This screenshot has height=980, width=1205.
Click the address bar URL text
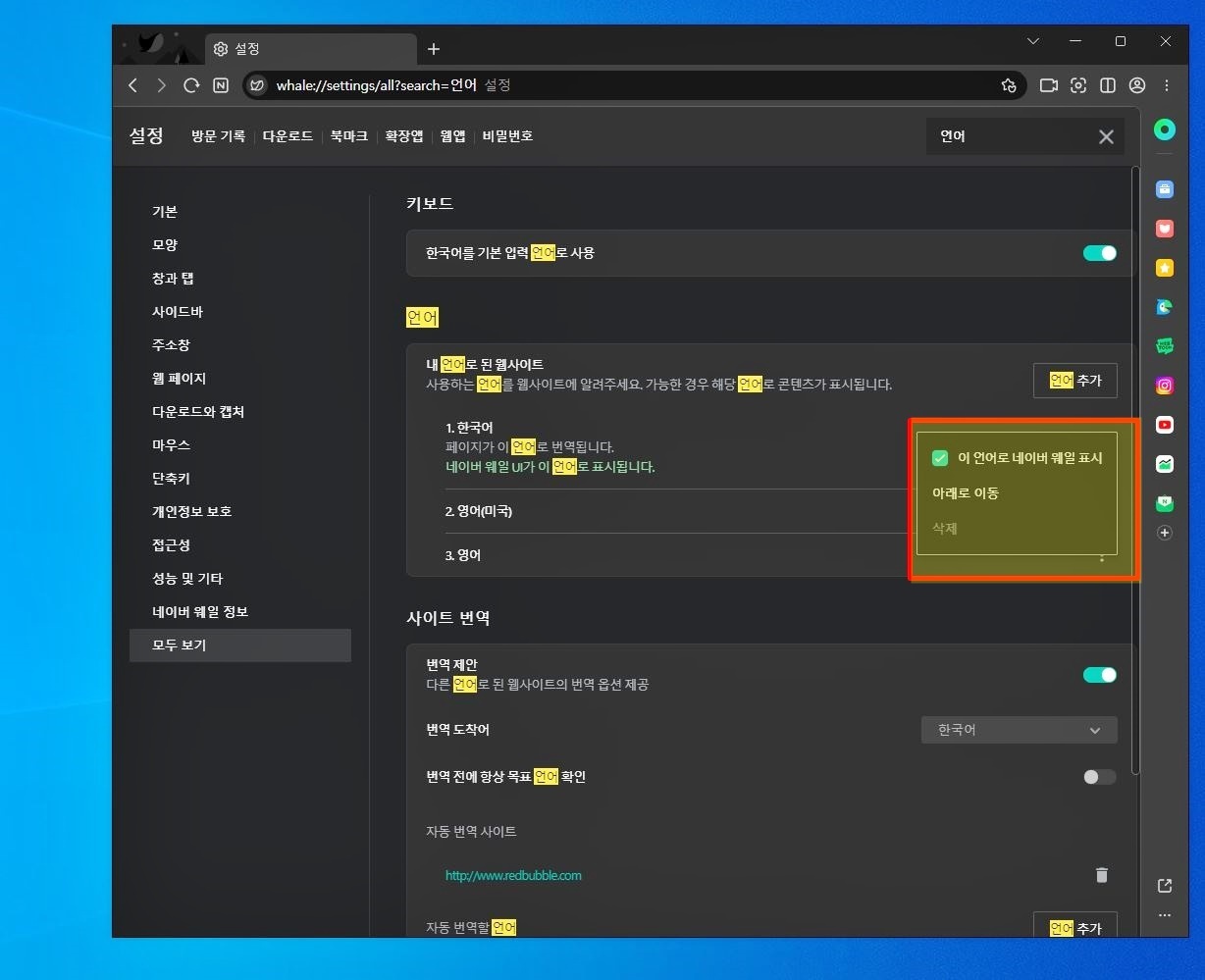[x=376, y=85]
